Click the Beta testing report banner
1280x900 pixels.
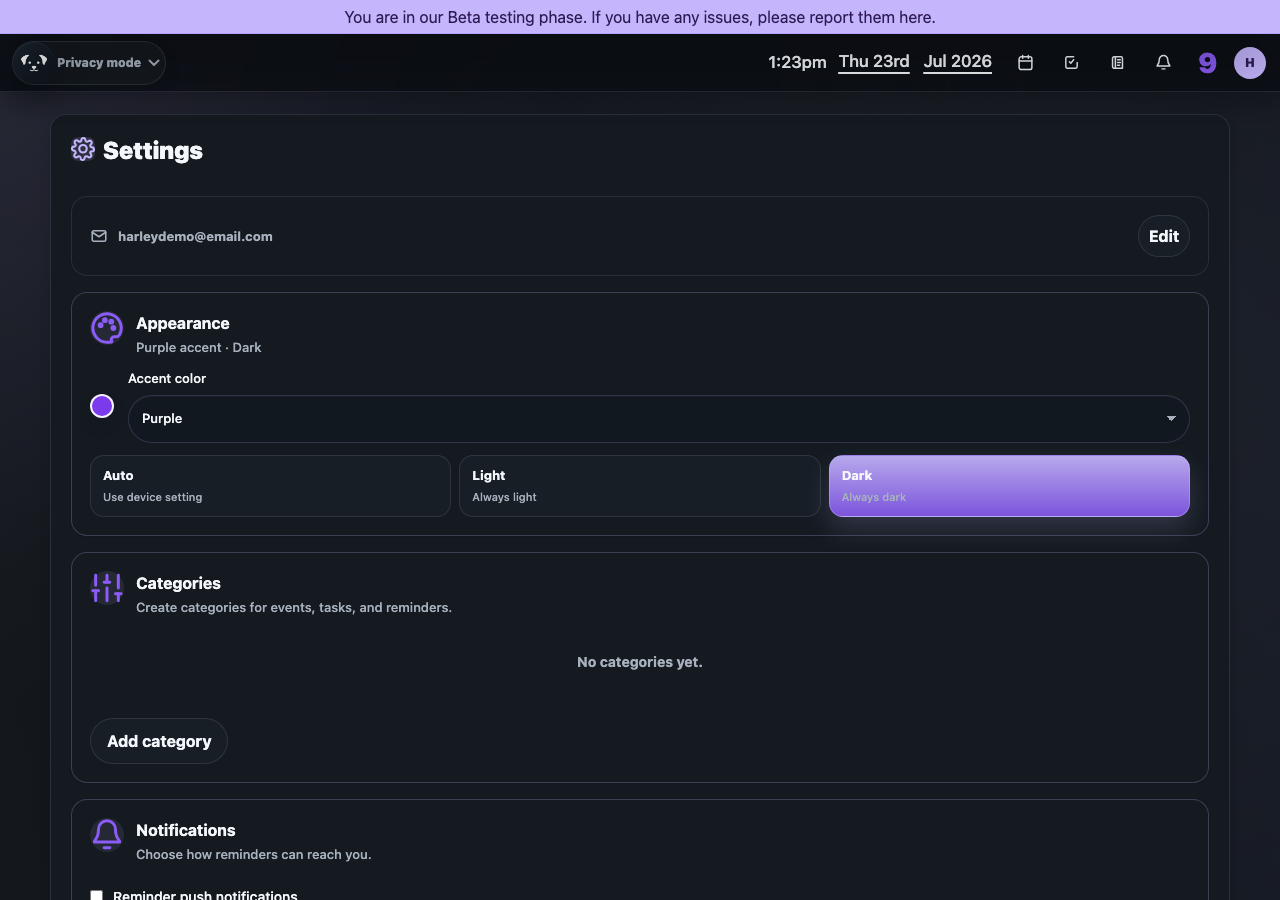coord(640,17)
